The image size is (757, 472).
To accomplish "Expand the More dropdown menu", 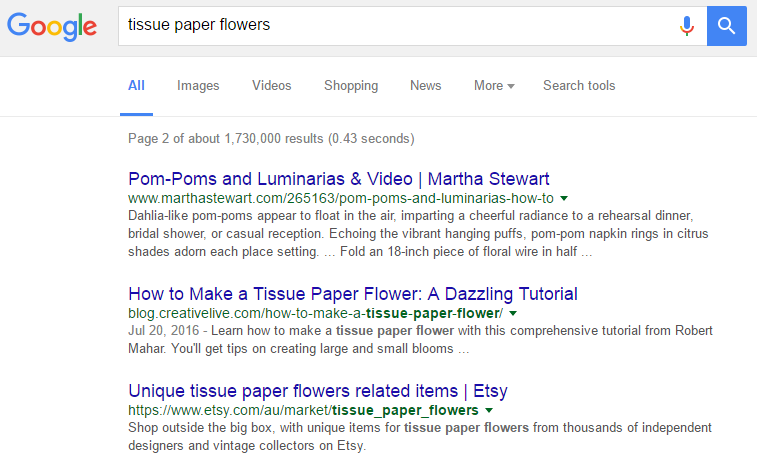I will 494,86.
